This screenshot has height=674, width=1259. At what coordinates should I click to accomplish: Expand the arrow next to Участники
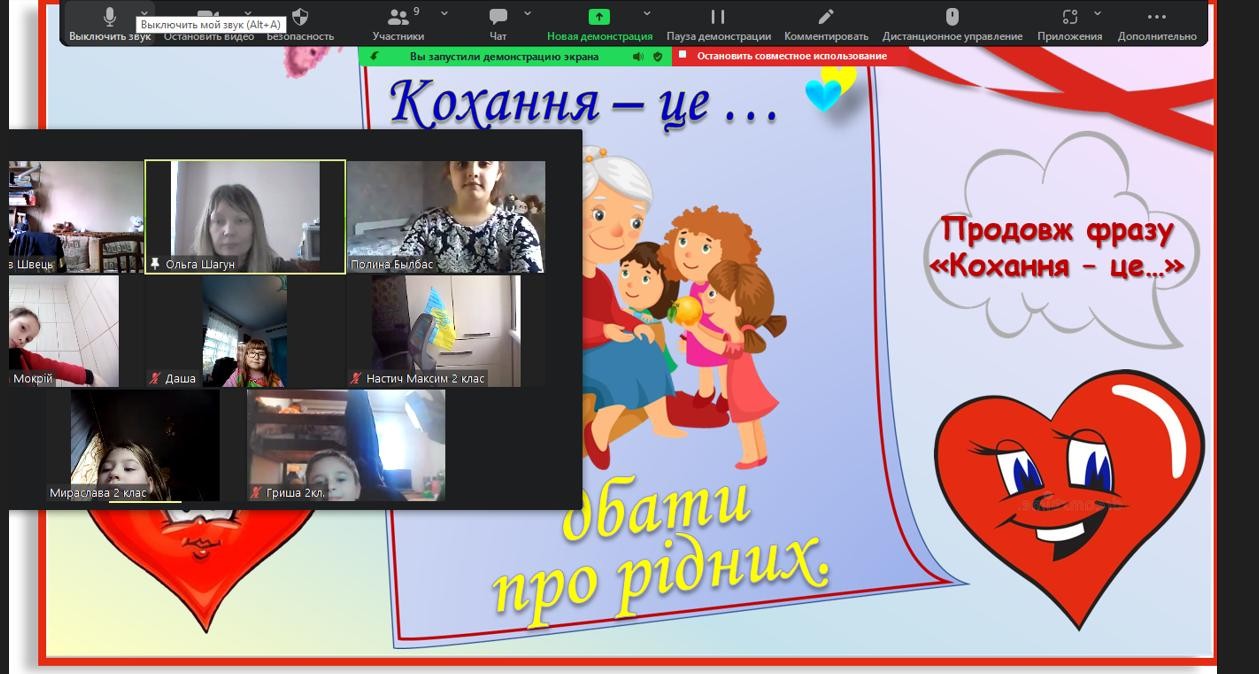[444, 14]
